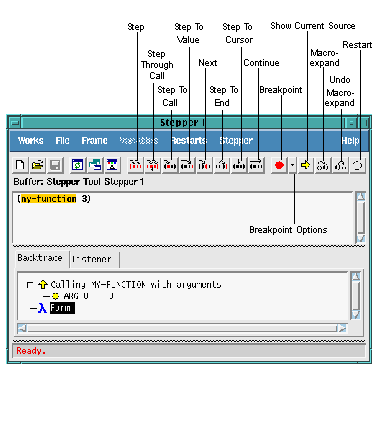Image resolution: width=383 pixels, height=427 pixels.
Task: Select the Calling MY-FUNCTION backtrace entry
Action: [136, 285]
